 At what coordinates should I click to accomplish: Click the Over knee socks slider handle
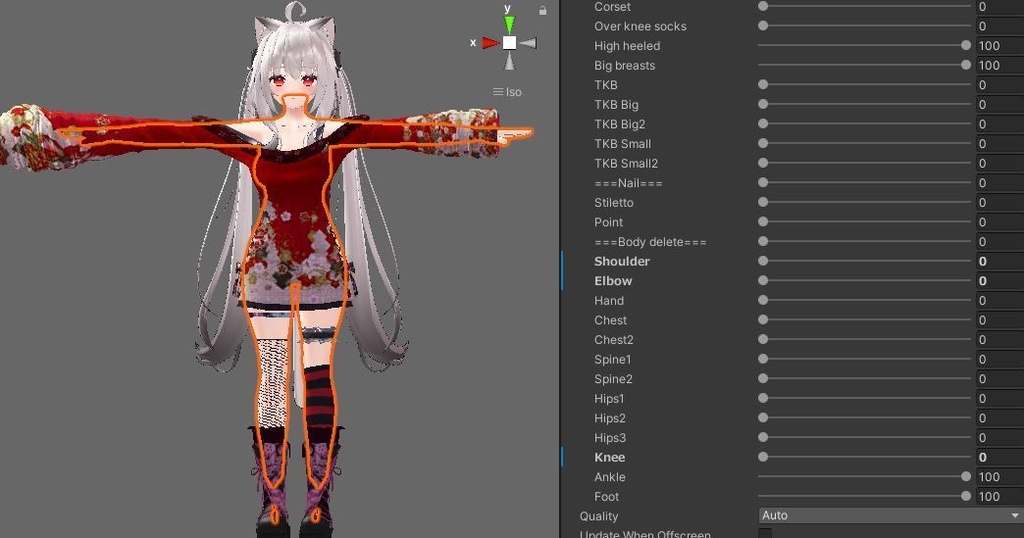(763, 26)
